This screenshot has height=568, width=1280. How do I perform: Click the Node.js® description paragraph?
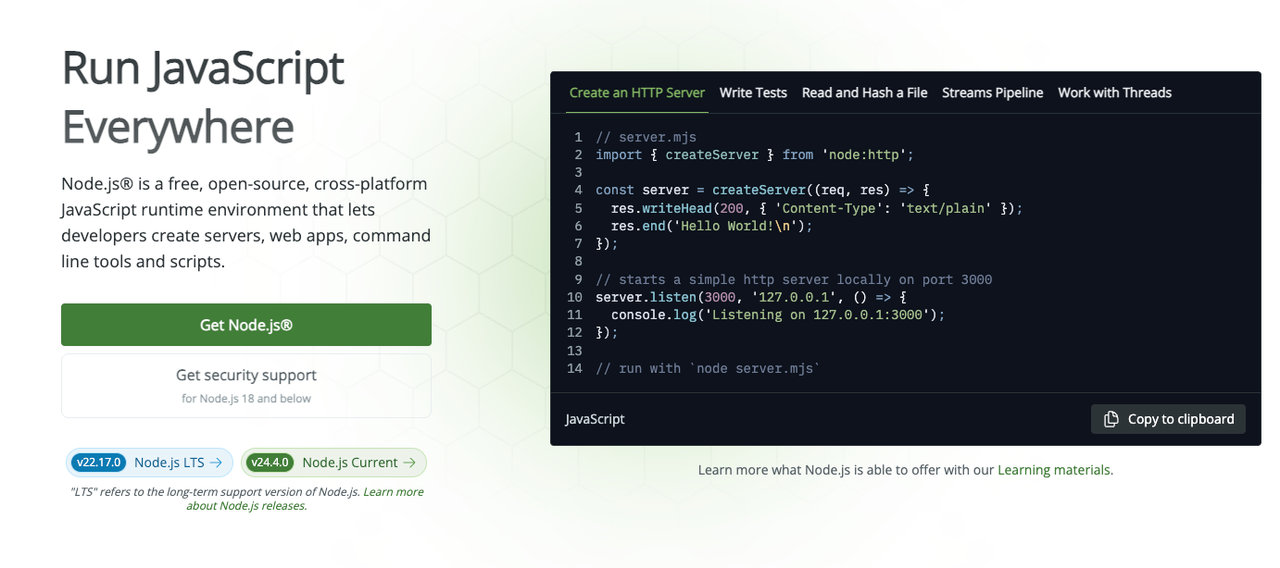point(246,223)
